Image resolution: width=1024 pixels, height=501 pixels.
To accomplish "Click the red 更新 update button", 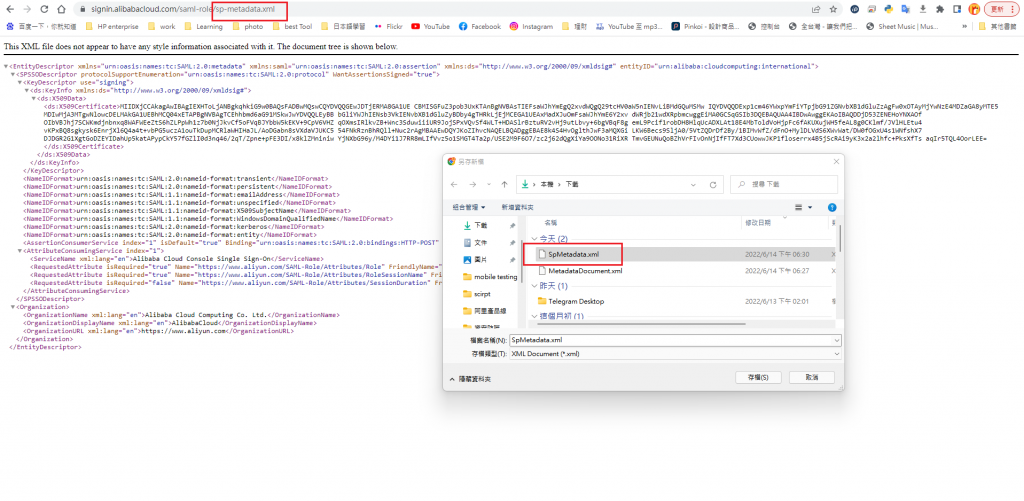I will pos(1002,9).
